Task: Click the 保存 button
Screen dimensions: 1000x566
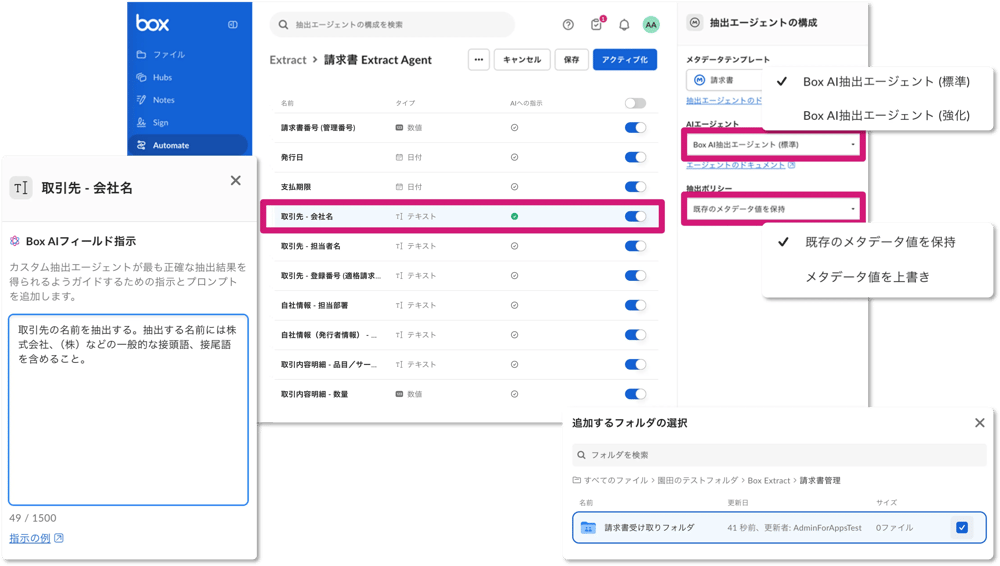Action: (571, 60)
